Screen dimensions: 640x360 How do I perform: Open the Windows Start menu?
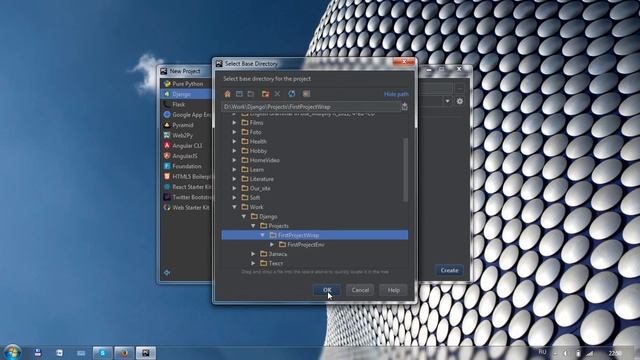pyautogui.click(x=12, y=352)
